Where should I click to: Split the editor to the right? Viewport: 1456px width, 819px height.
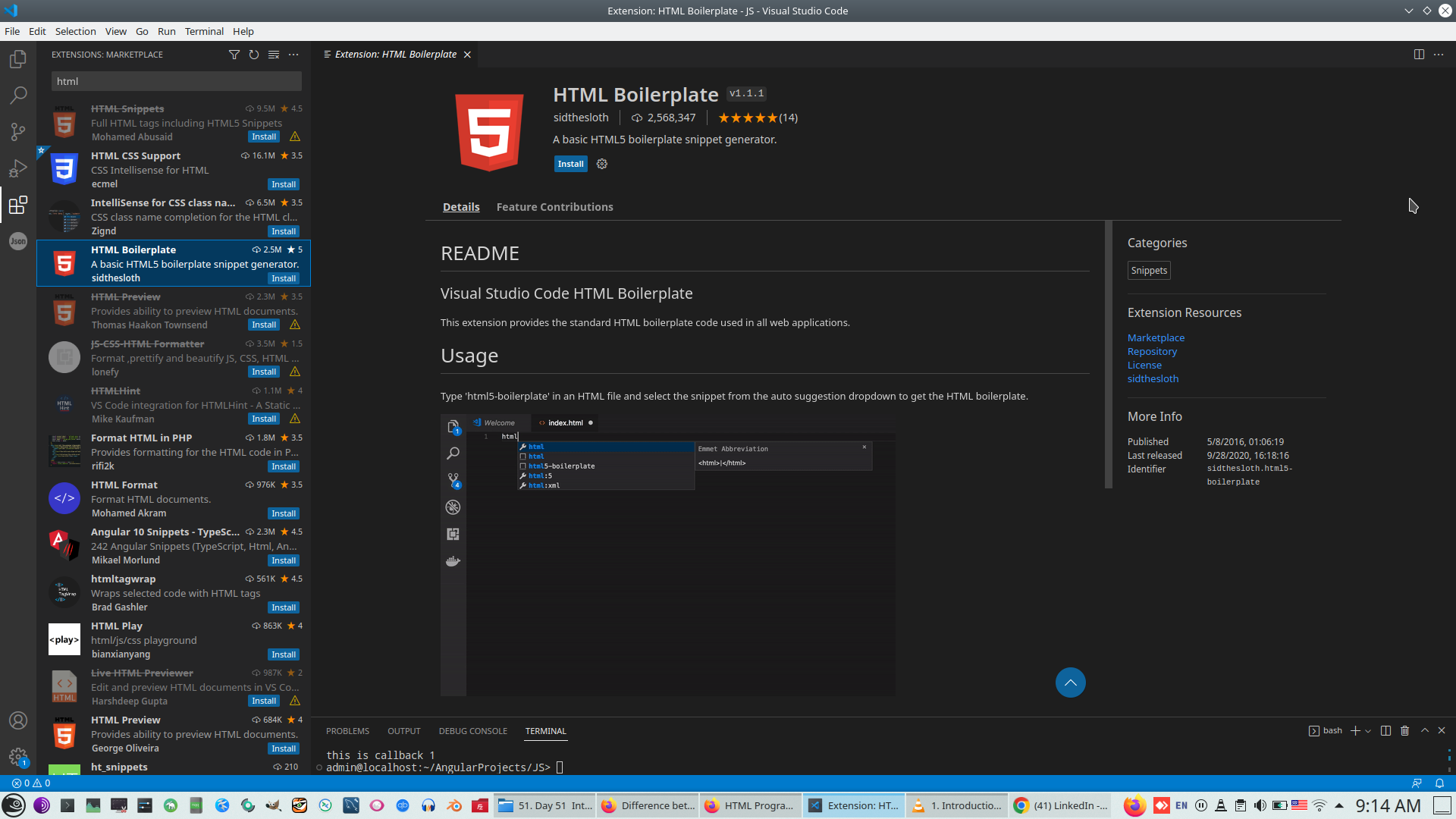(x=1419, y=55)
